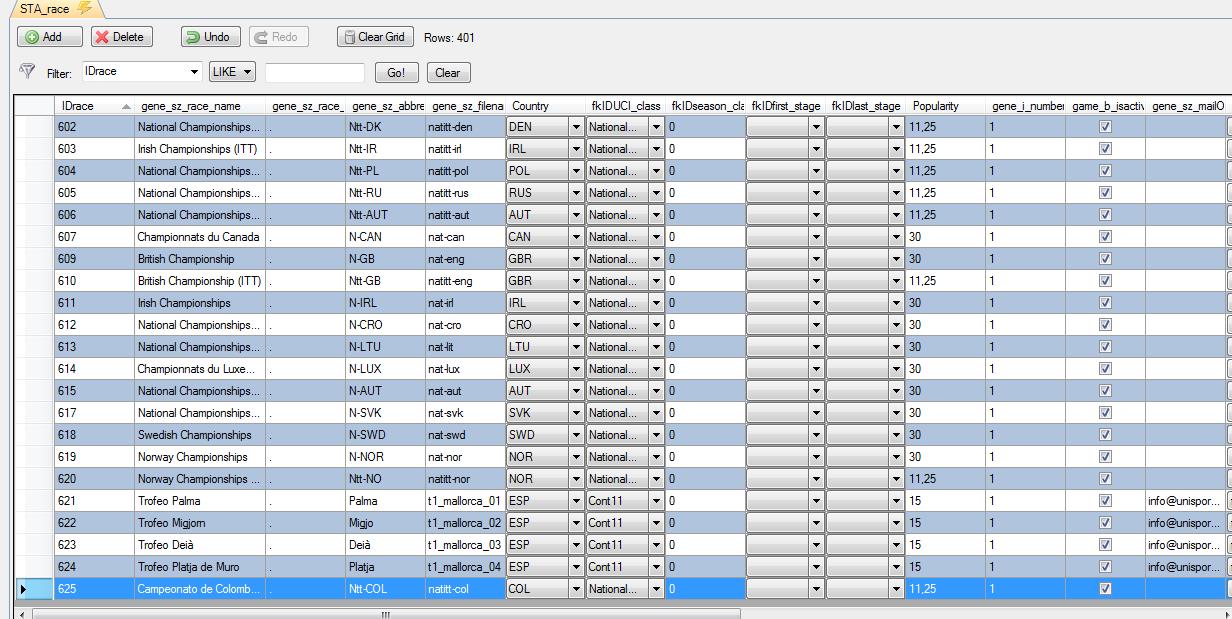
Task: Click the Clear filter button
Action: tap(448, 73)
